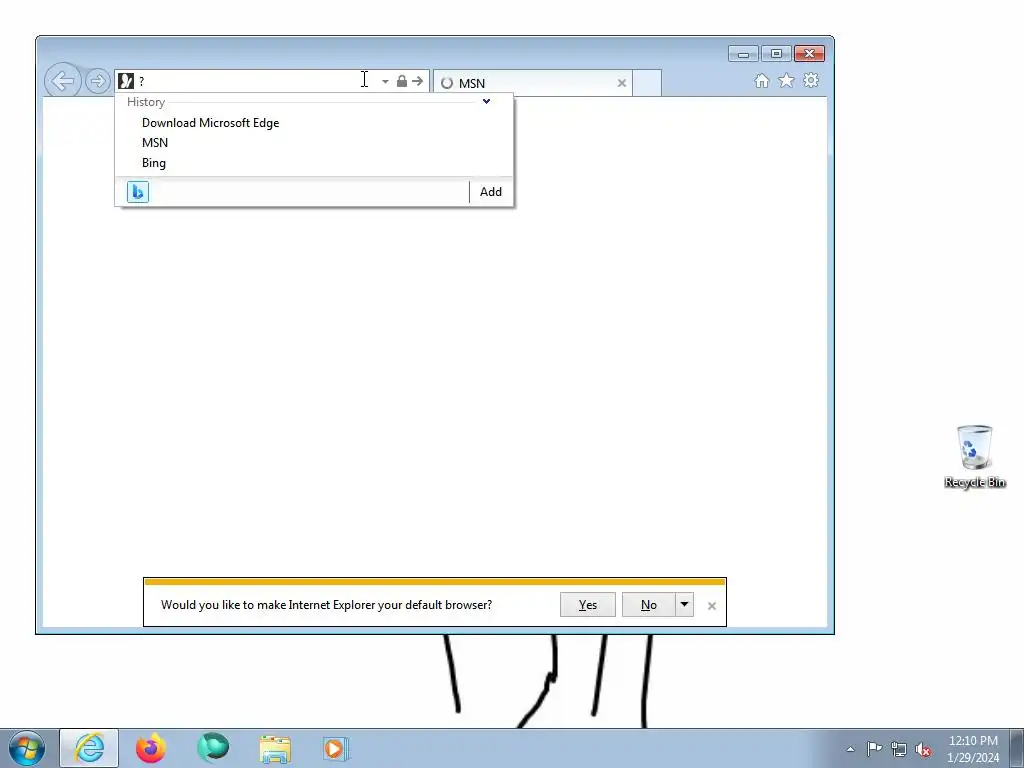The width and height of the screenshot is (1024, 768).
Task: Click the network status tray icon
Action: pyautogui.click(x=899, y=749)
